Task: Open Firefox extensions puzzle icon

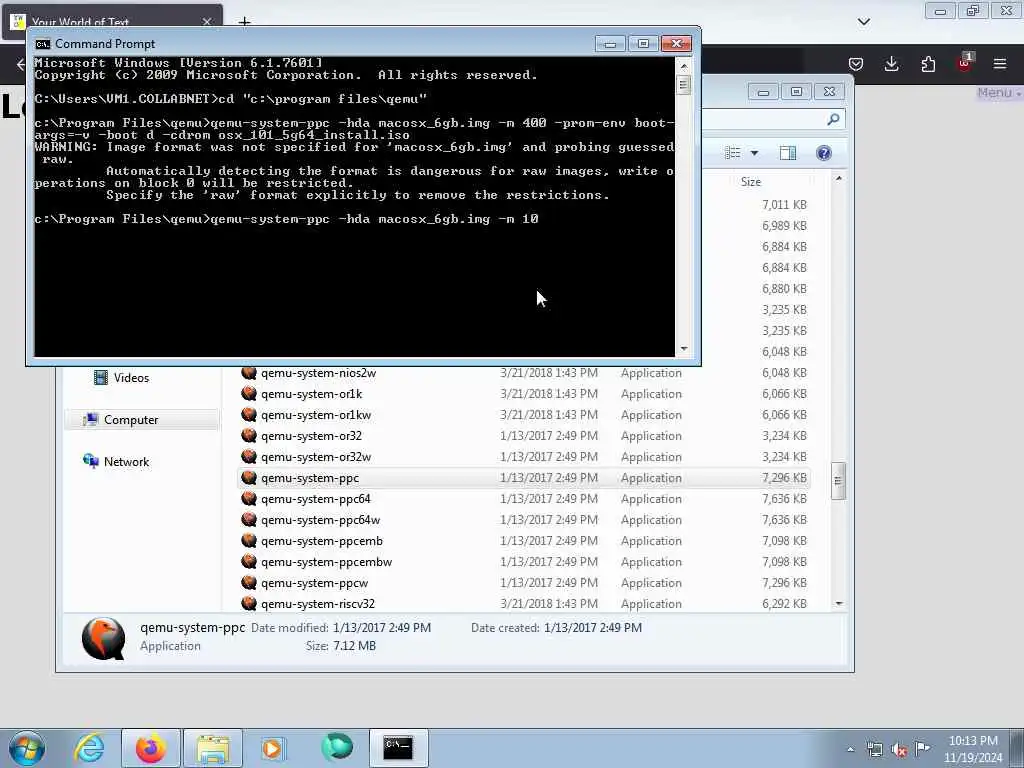Action: tap(928, 63)
